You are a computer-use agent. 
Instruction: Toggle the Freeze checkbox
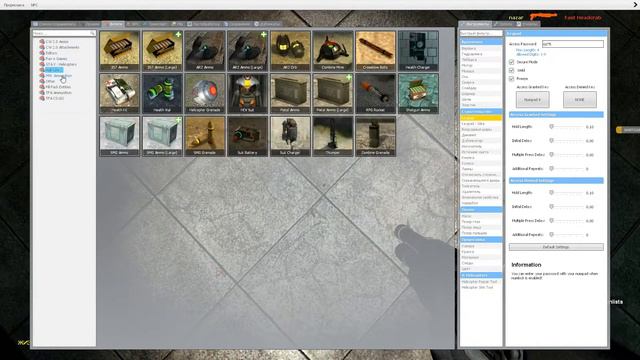tap(511, 78)
